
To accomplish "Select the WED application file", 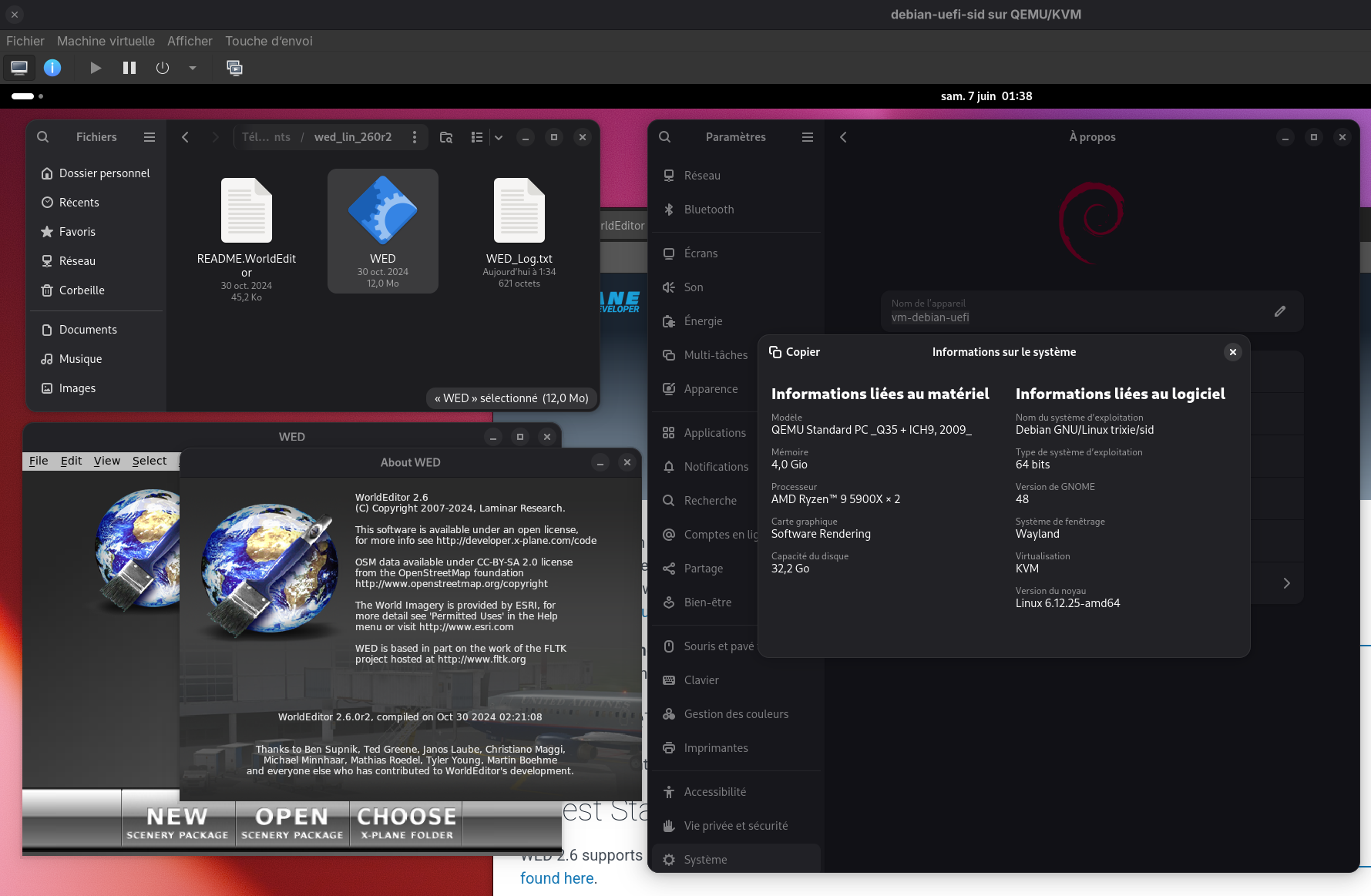I will pos(383,230).
